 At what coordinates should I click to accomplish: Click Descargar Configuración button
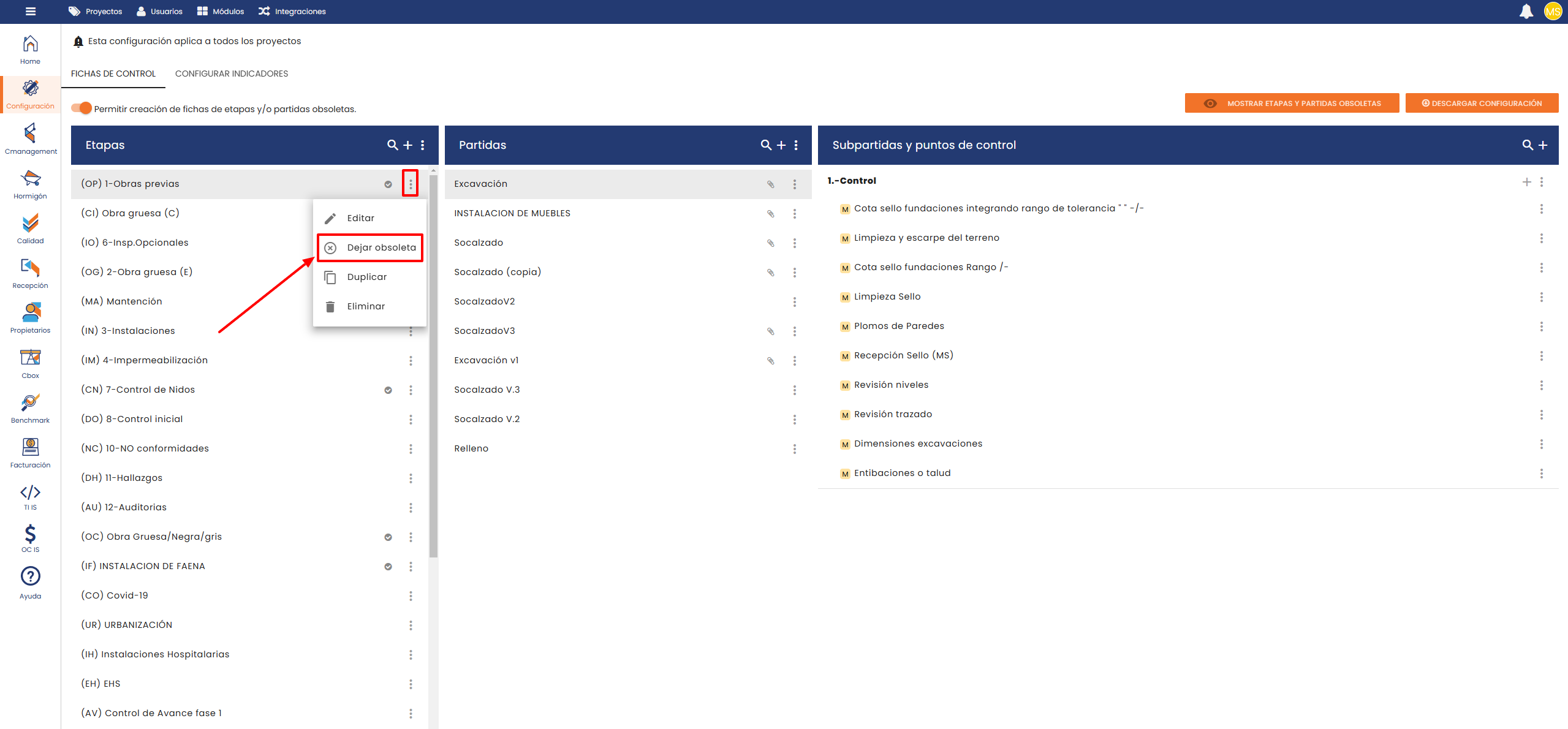tap(1481, 104)
